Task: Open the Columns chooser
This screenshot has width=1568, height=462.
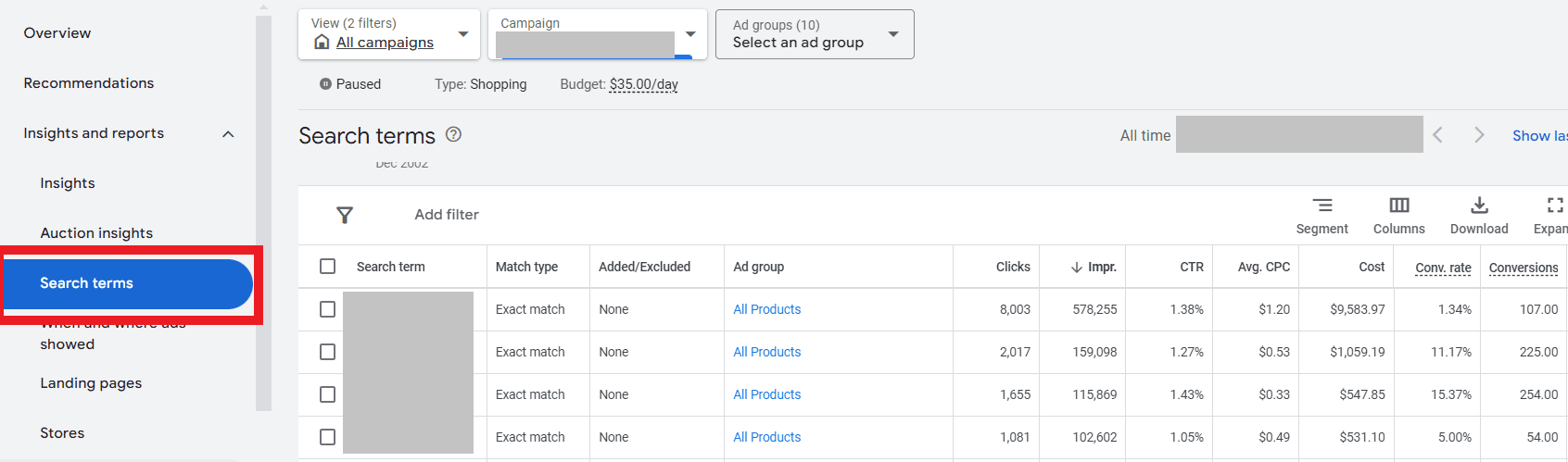Action: coord(1399,216)
